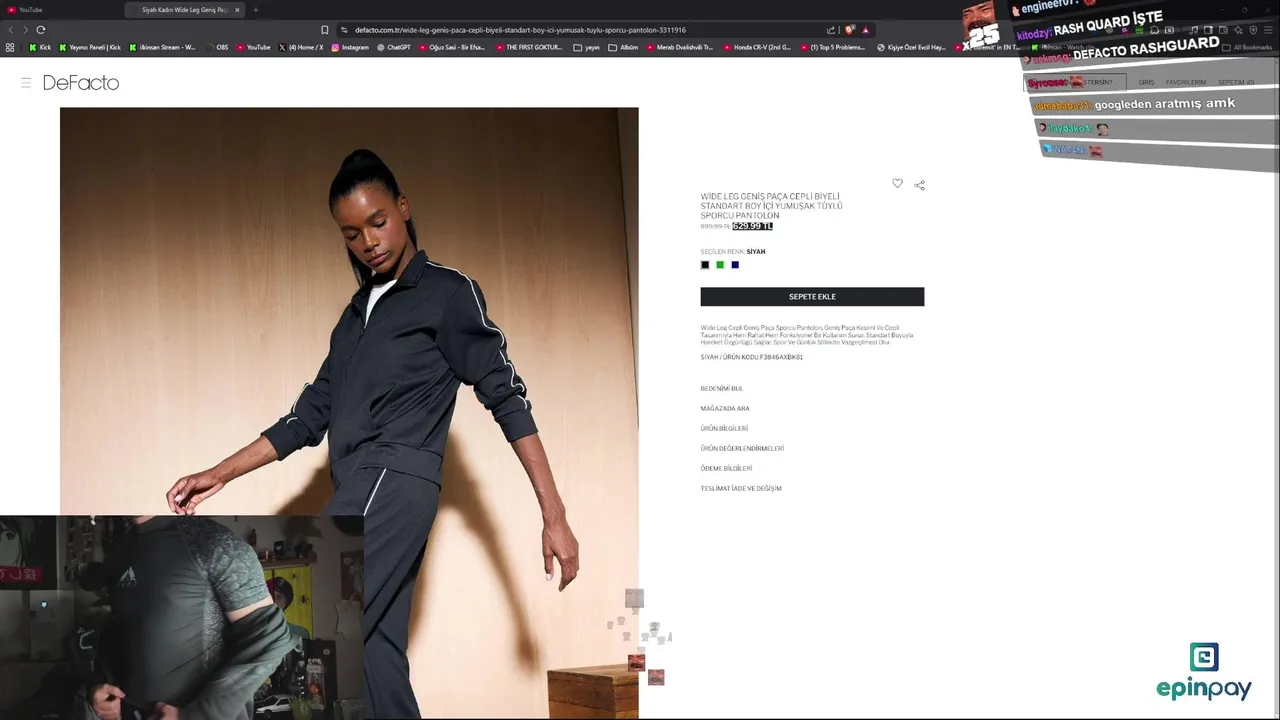Image resolution: width=1280 pixels, height=720 pixels.
Task: Switch to the YouTube tab
Action: (x=60, y=10)
